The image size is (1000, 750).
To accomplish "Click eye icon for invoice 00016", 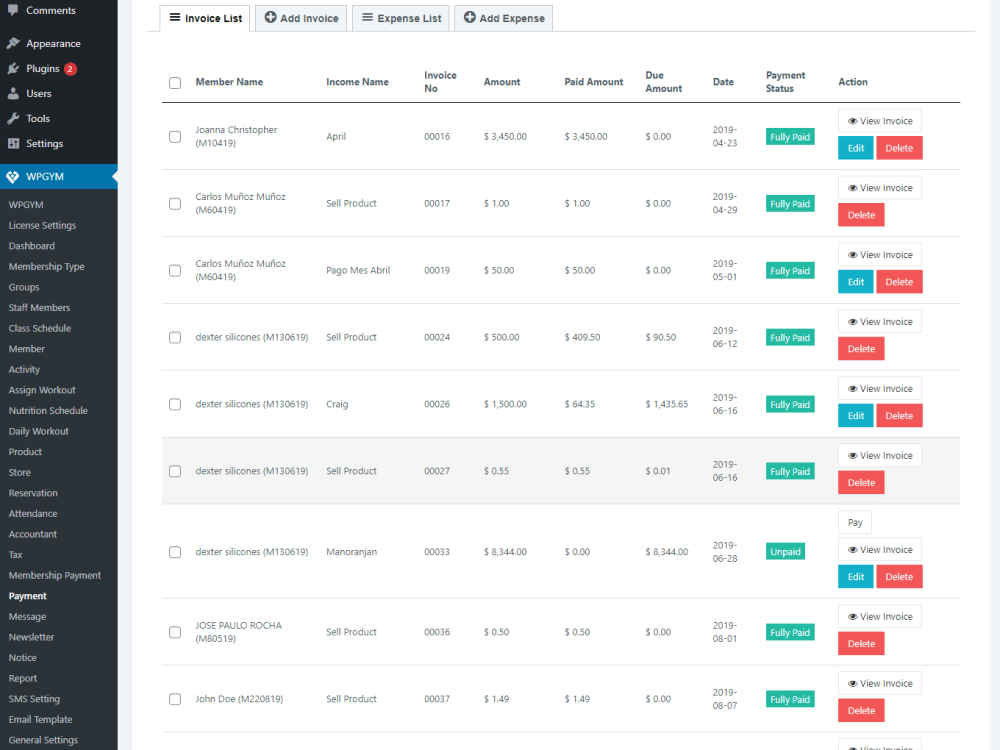I will 852,121.
